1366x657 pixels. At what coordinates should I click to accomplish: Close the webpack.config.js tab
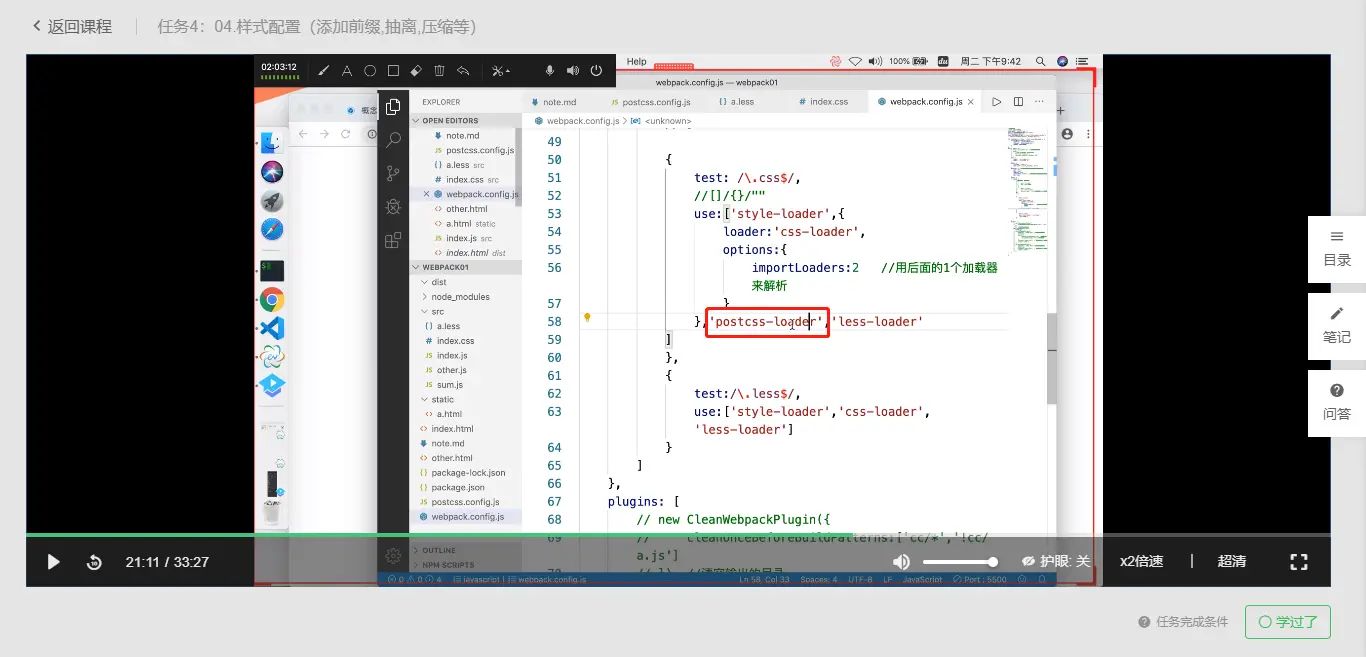pyautogui.click(x=971, y=102)
